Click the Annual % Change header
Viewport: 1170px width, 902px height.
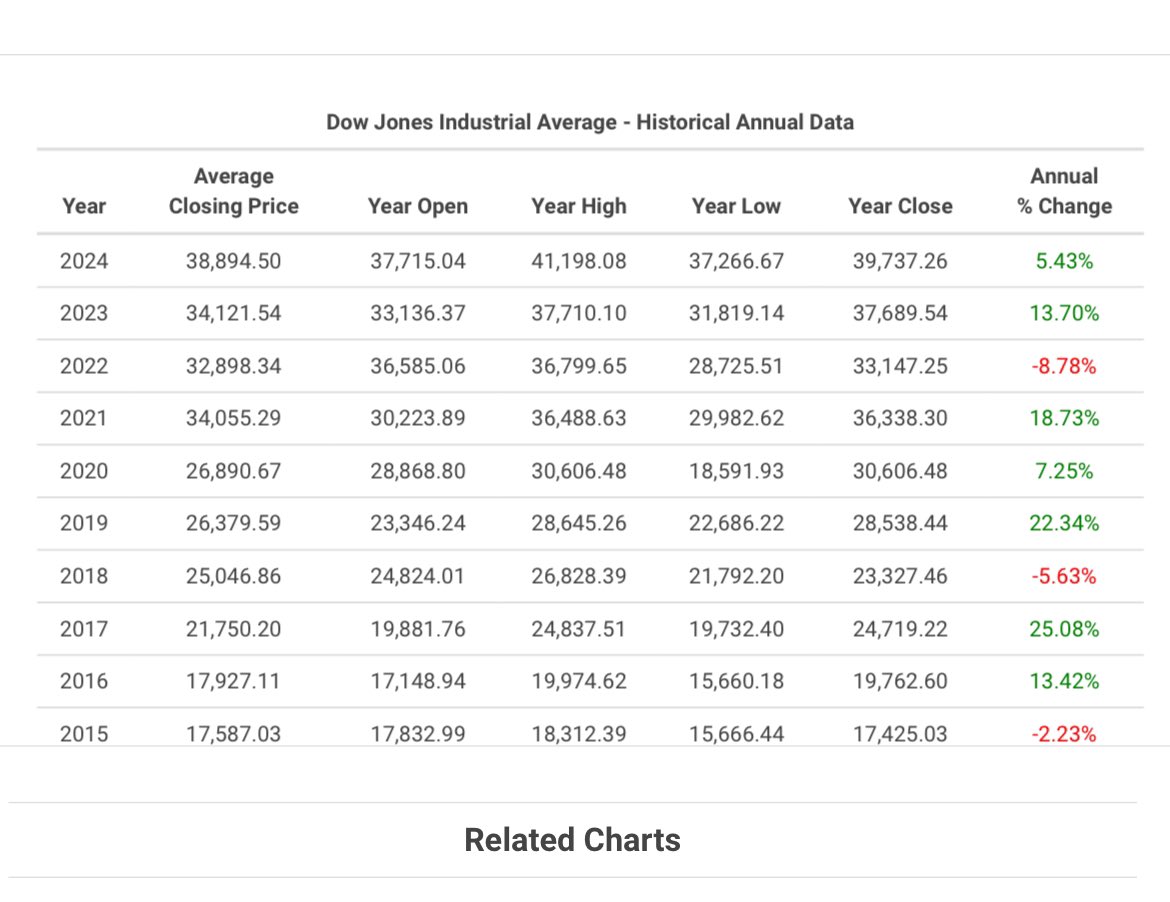[x=1065, y=191]
